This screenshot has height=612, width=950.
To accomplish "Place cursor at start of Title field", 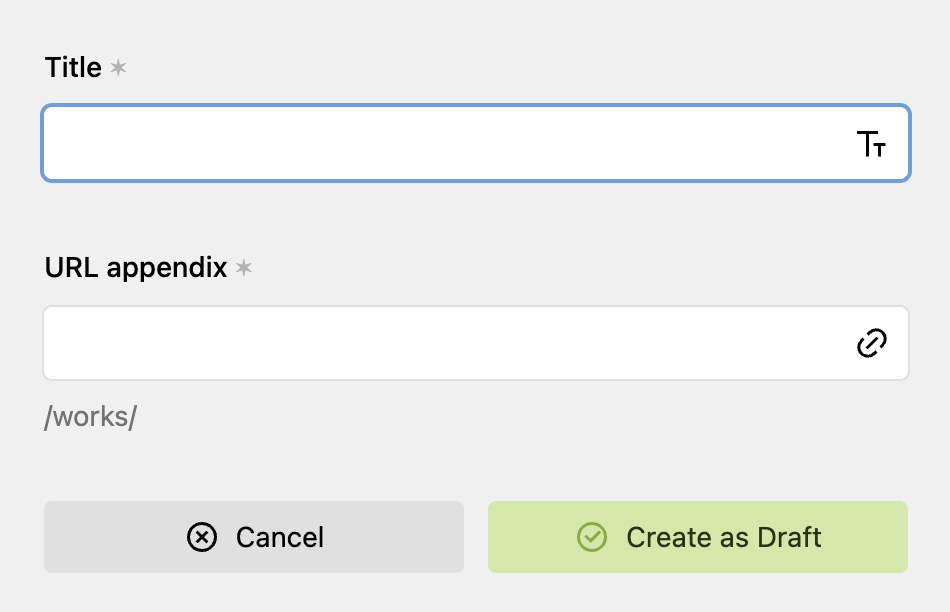I will point(62,144).
